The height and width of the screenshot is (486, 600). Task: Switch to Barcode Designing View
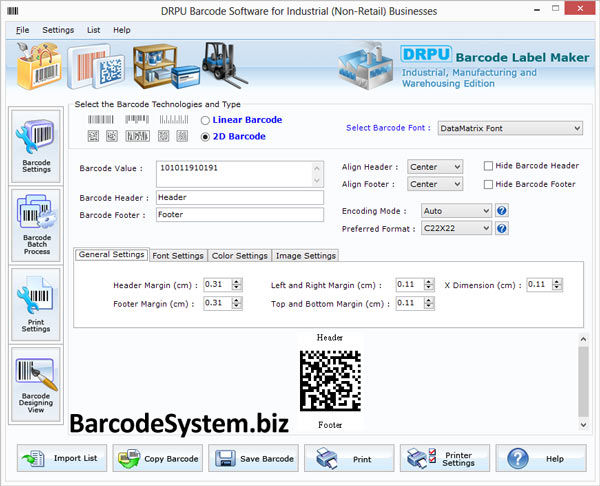point(36,384)
